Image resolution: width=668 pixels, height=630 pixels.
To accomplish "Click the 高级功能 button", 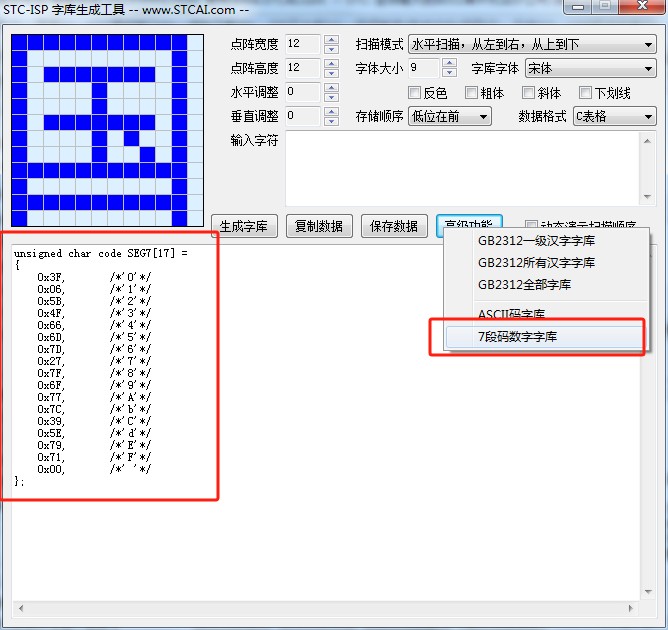I will (x=469, y=222).
